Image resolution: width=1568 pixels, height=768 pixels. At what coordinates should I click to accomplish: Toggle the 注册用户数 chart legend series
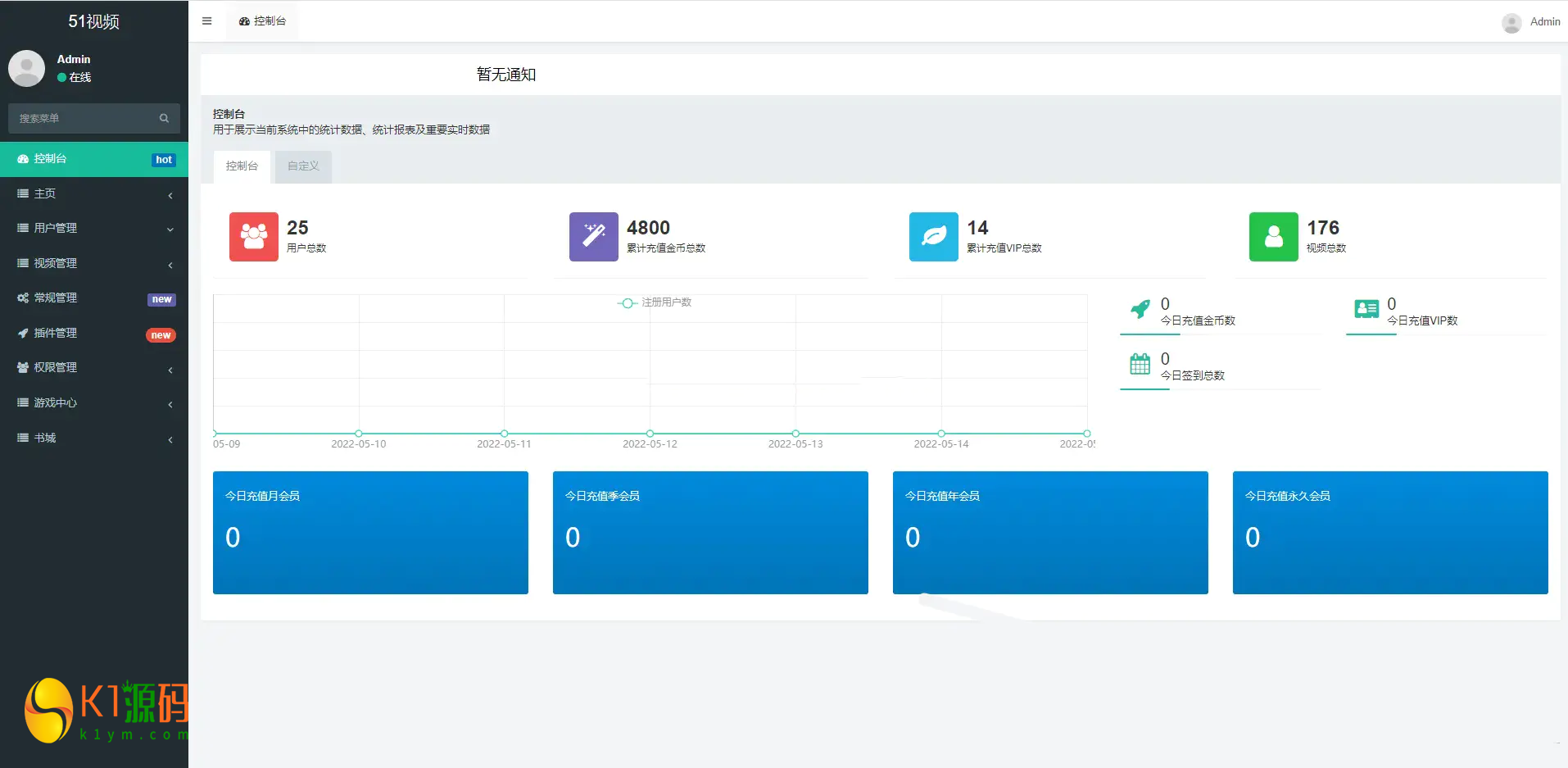[655, 302]
